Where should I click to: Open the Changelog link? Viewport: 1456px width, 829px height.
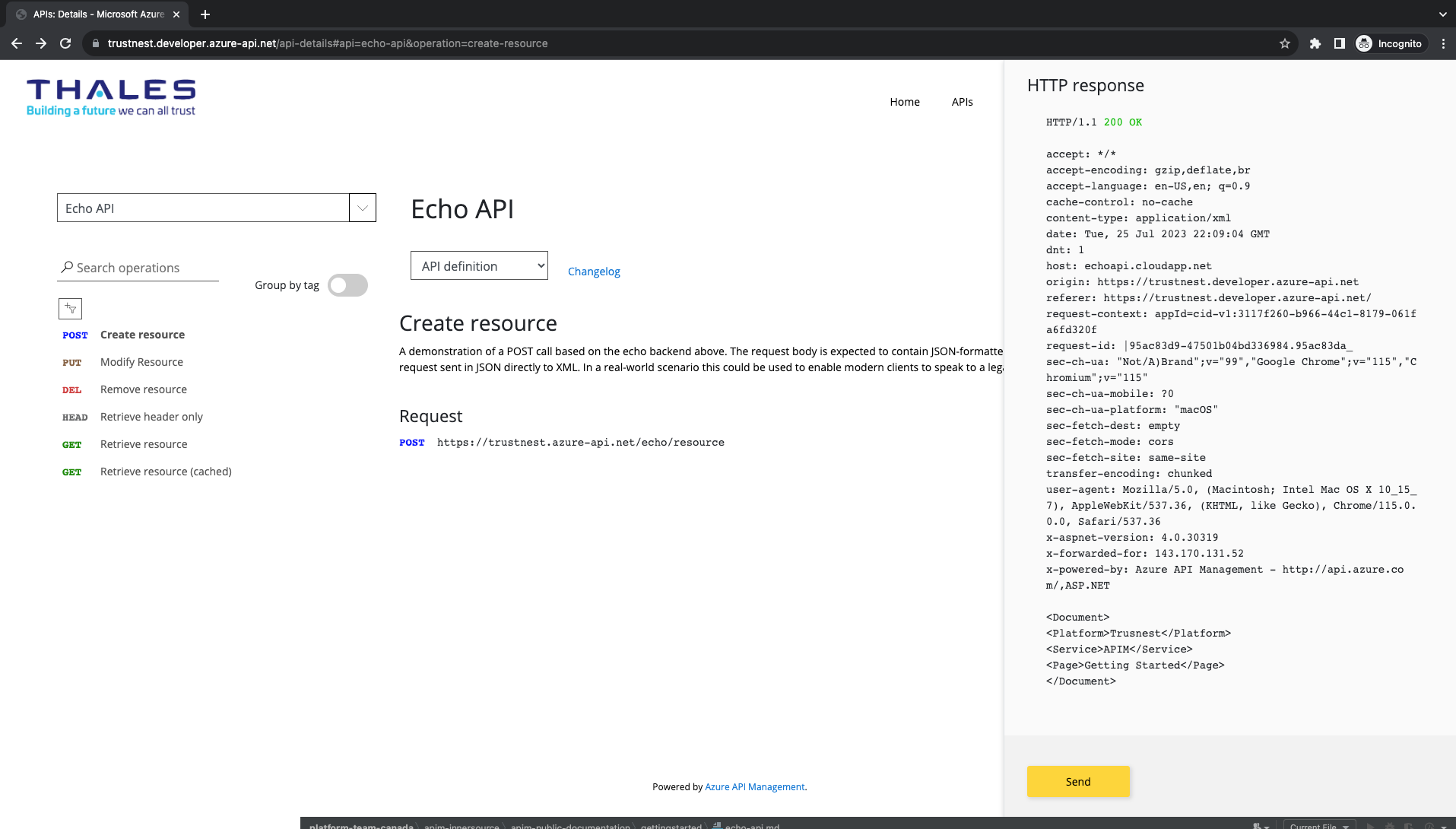(x=594, y=272)
